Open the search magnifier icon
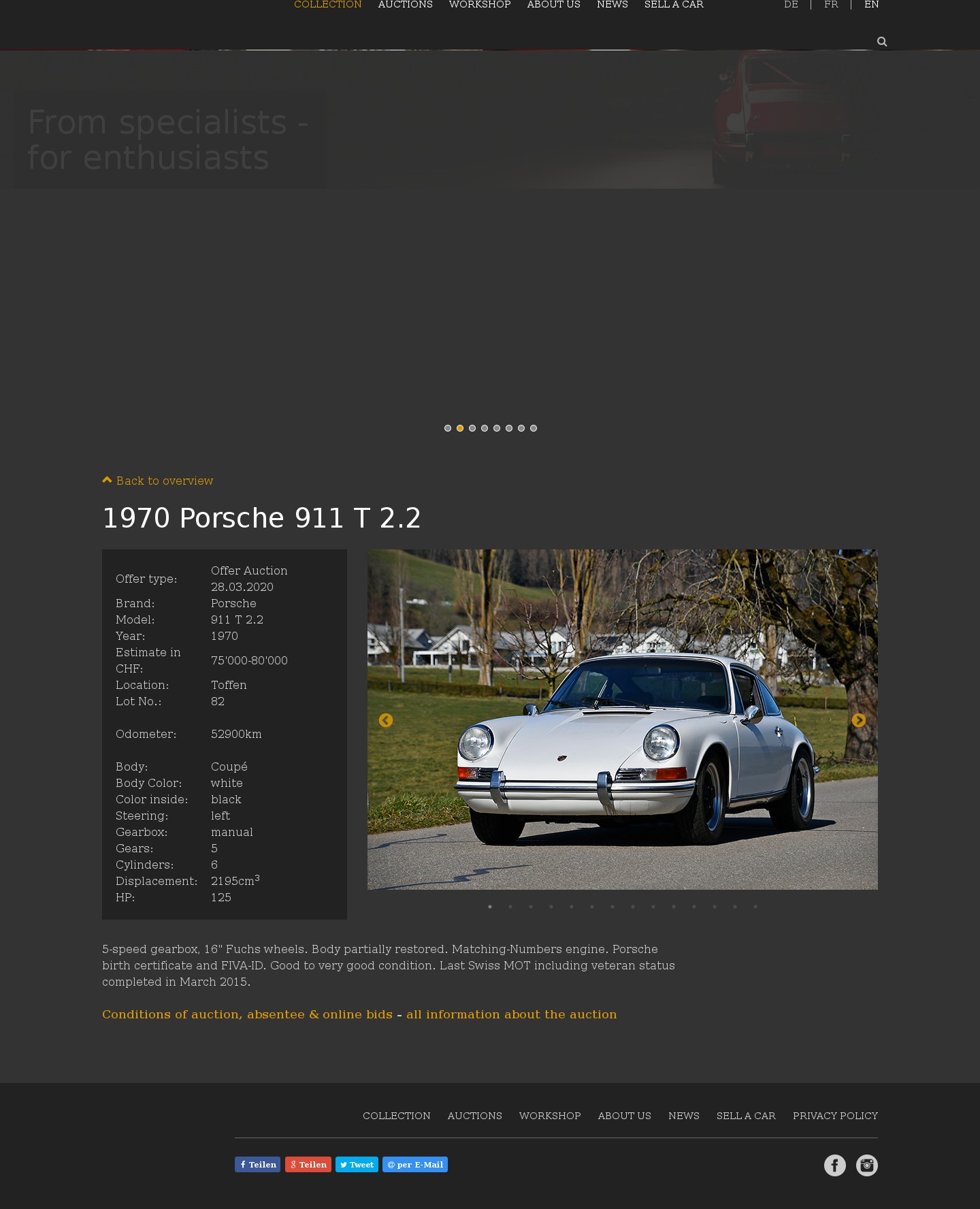 pyautogui.click(x=882, y=42)
